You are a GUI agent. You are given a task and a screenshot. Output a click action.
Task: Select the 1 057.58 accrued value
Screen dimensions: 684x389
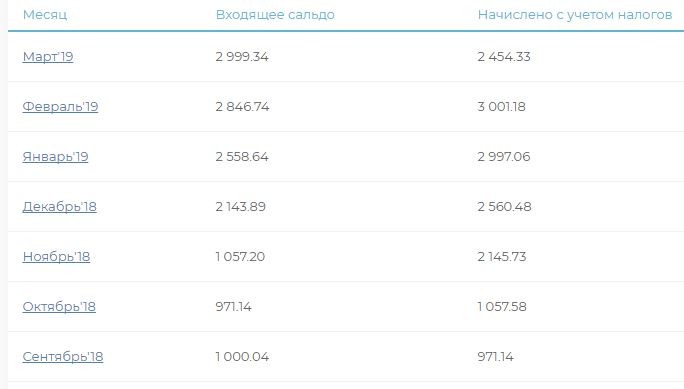[502, 307]
